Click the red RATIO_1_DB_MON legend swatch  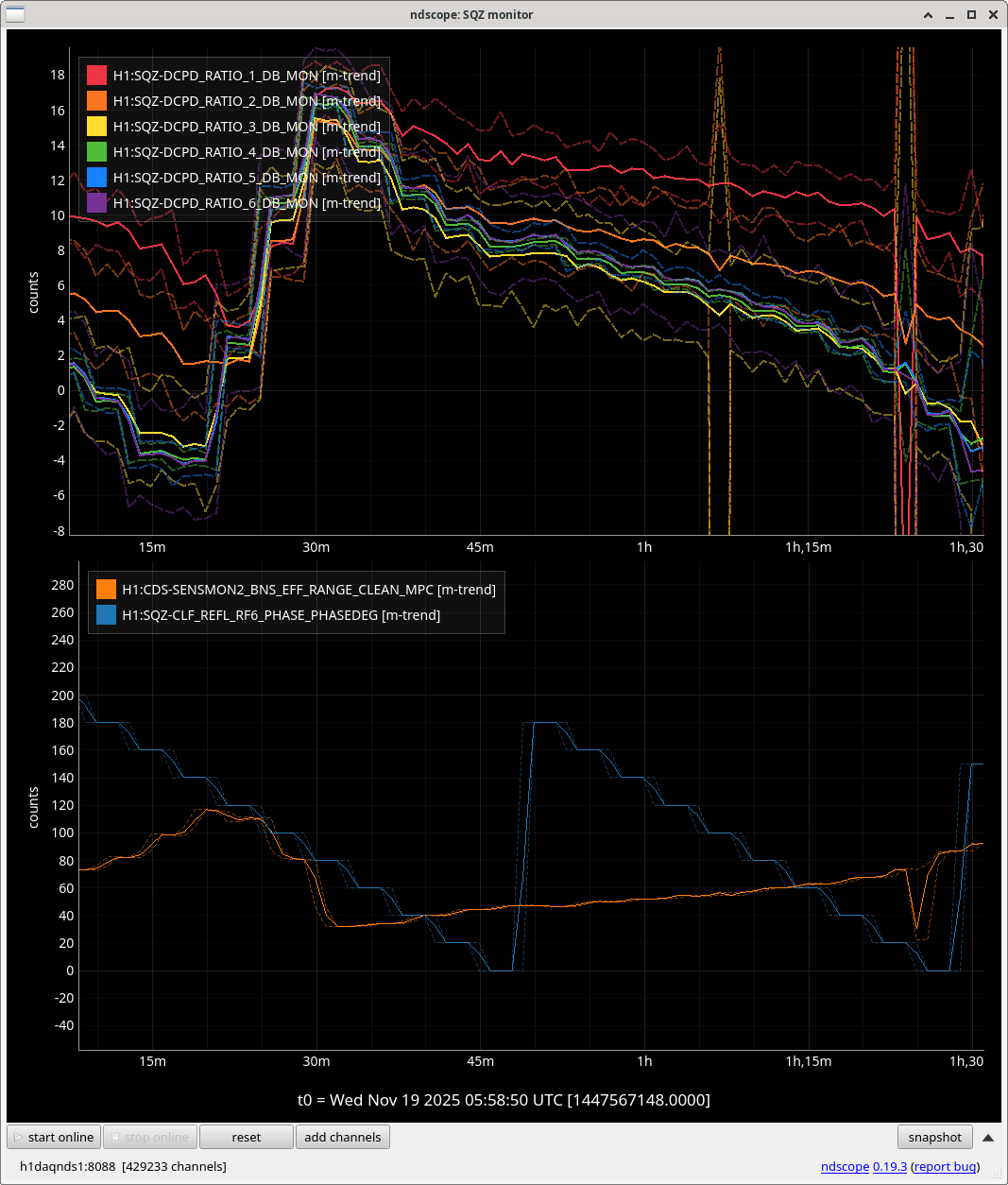[x=97, y=76]
